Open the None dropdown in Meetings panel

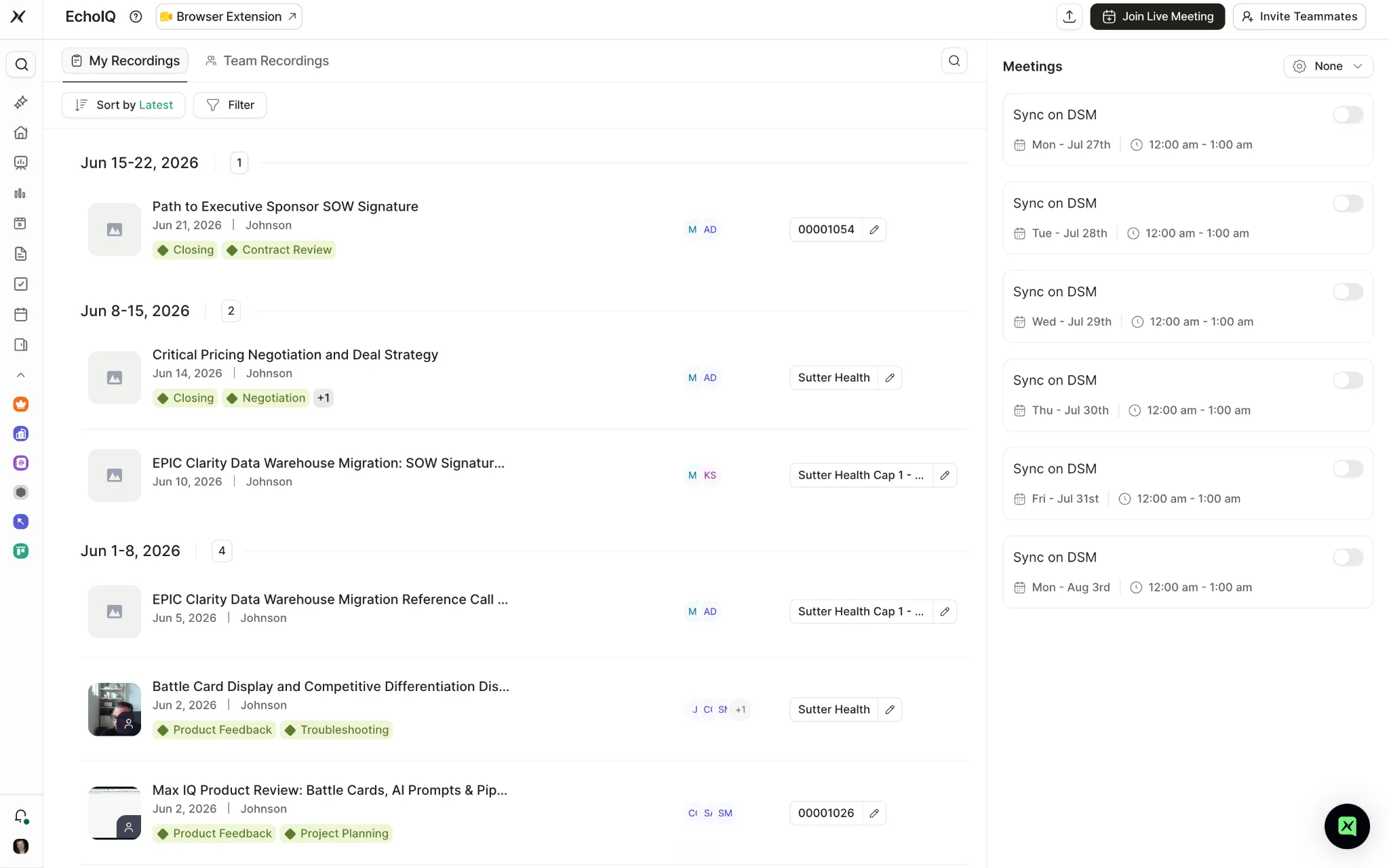click(1328, 66)
